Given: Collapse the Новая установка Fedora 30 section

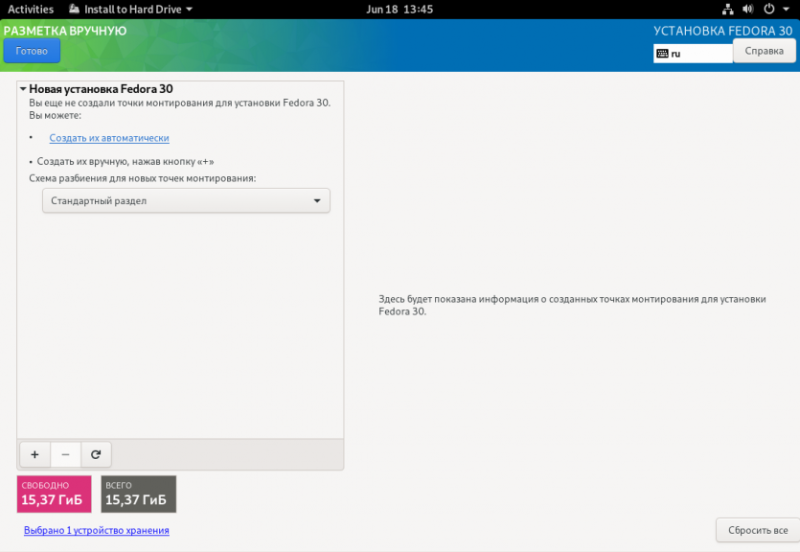Looking at the screenshot, I should coord(23,89).
